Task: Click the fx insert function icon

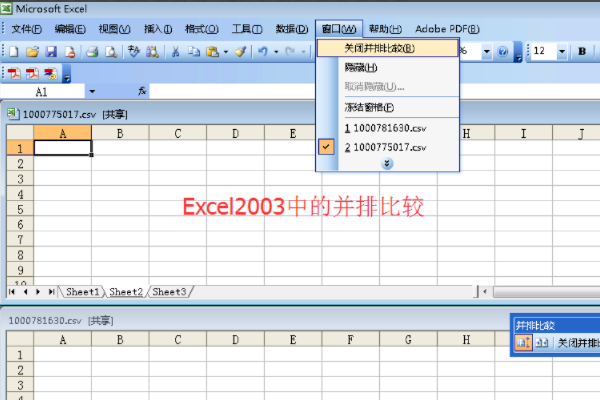Action: tap(142, 91)
